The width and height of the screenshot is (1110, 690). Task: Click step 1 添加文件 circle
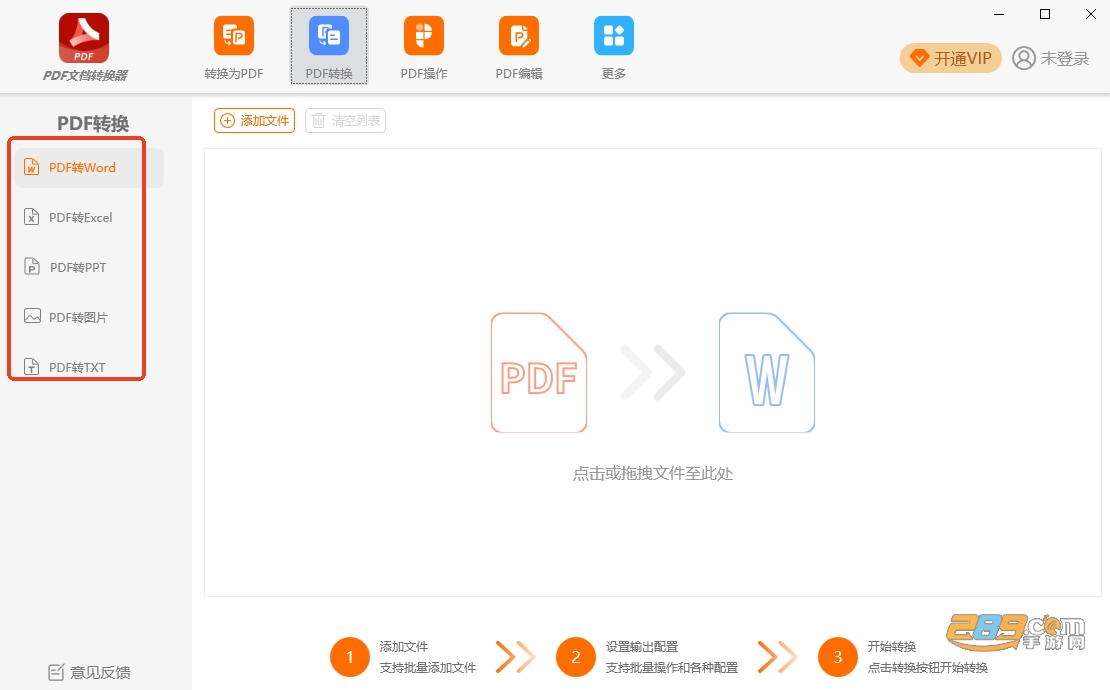[x=350, y=657]
